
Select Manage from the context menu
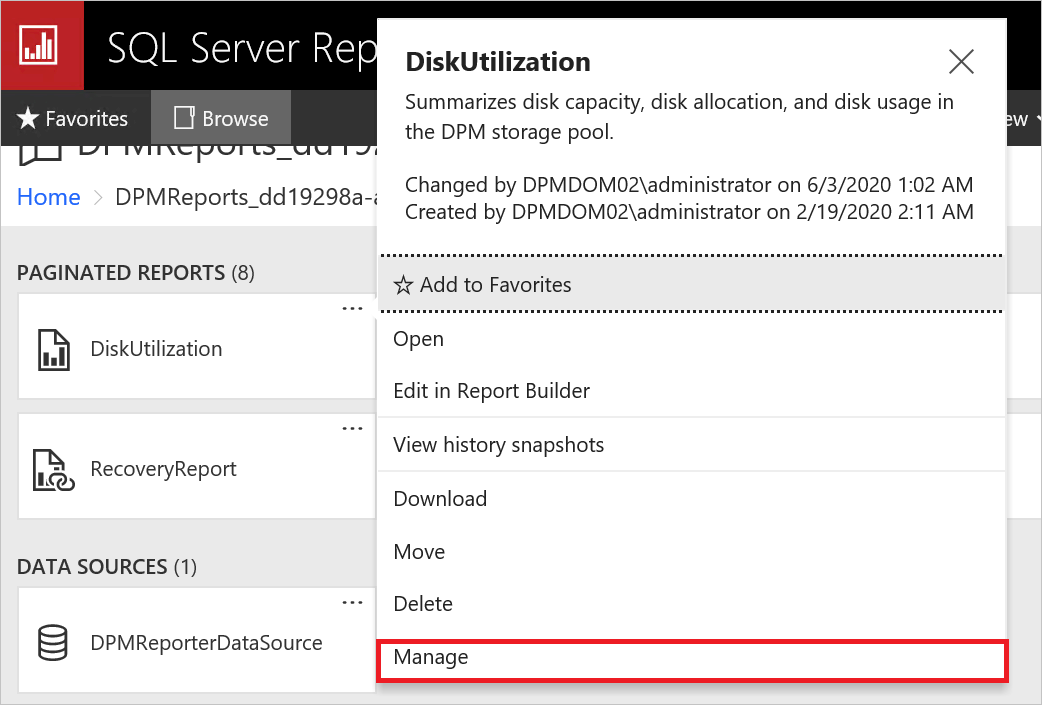(431, 657)
